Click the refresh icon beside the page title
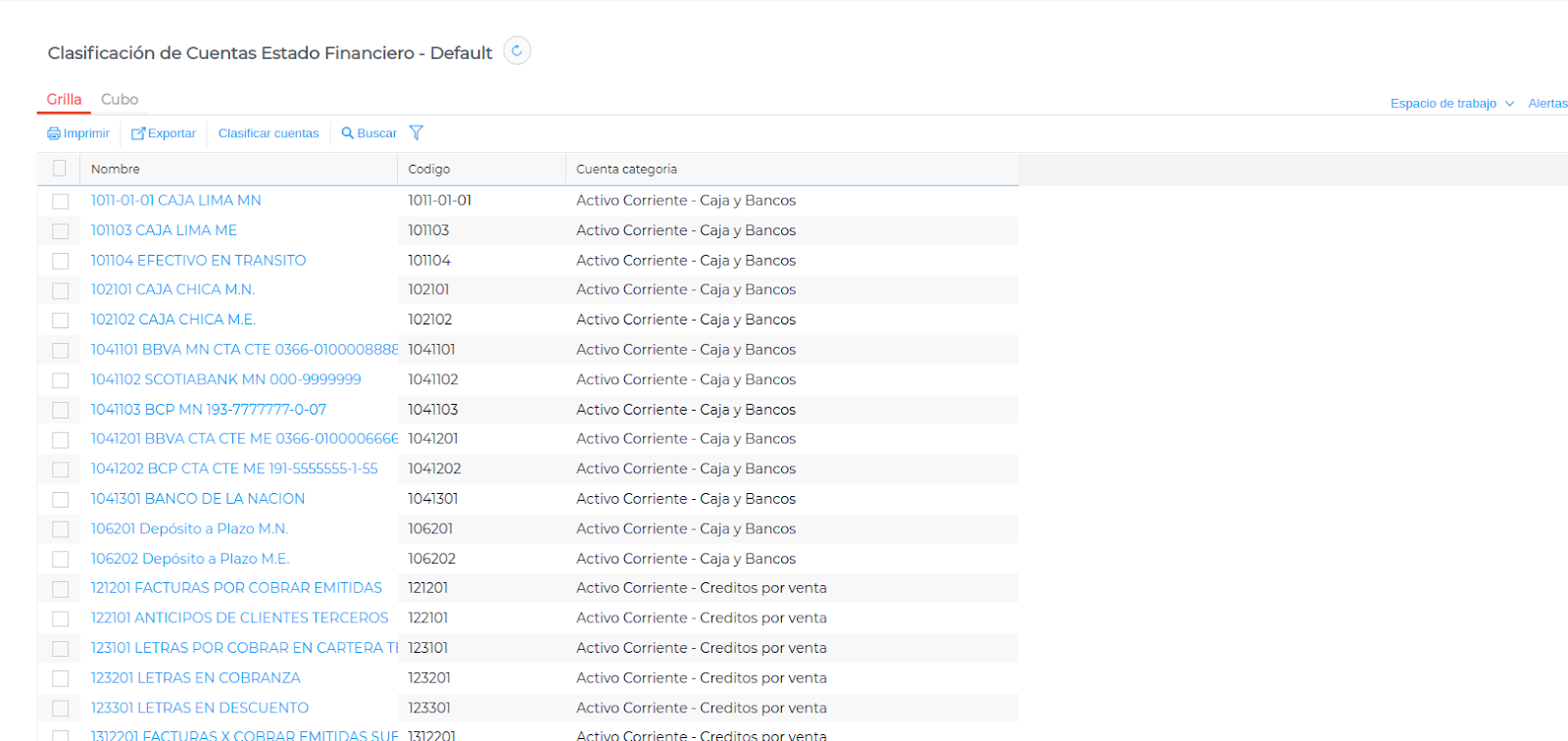The width and height of the screenshot is (1568, 741). coord(516,51)
